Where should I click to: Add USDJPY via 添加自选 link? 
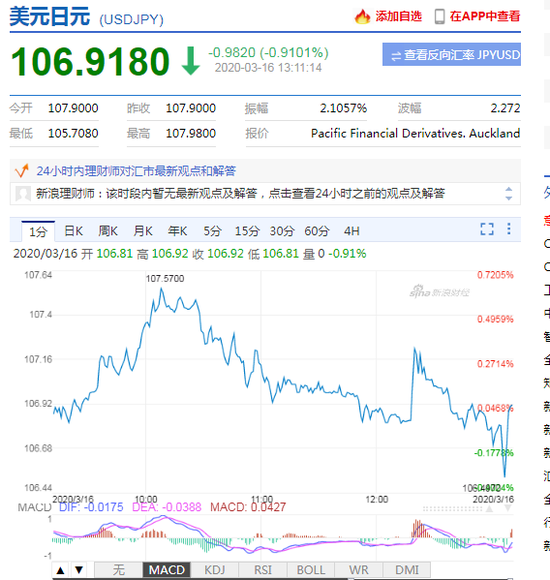tap(398, 16)
